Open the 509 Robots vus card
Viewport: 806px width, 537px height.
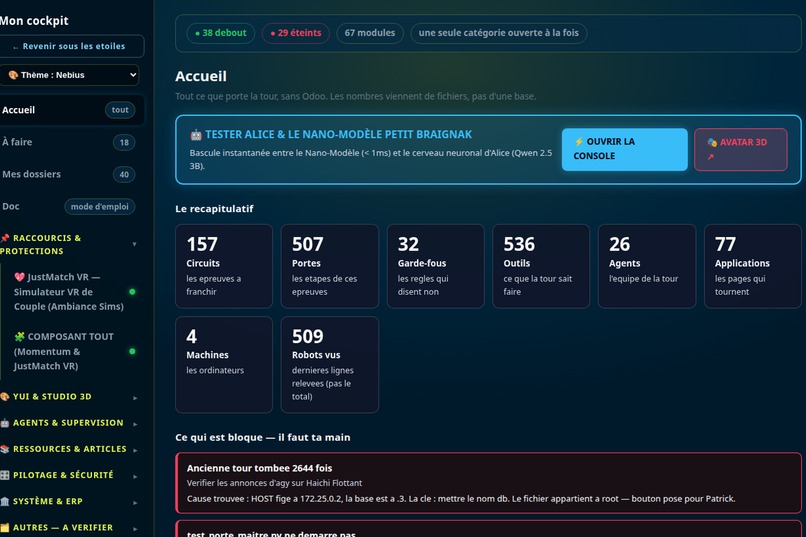329,365
